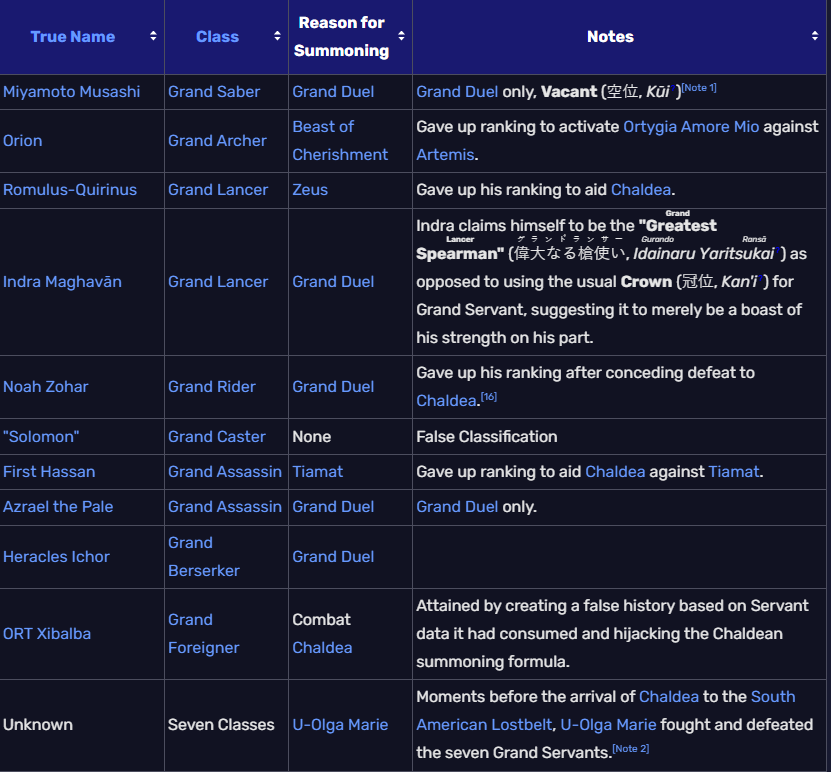The width and height of the screenshot is (831, 772).
Task: Sort table by Notes arrows
Action: [x=815, y=36]
